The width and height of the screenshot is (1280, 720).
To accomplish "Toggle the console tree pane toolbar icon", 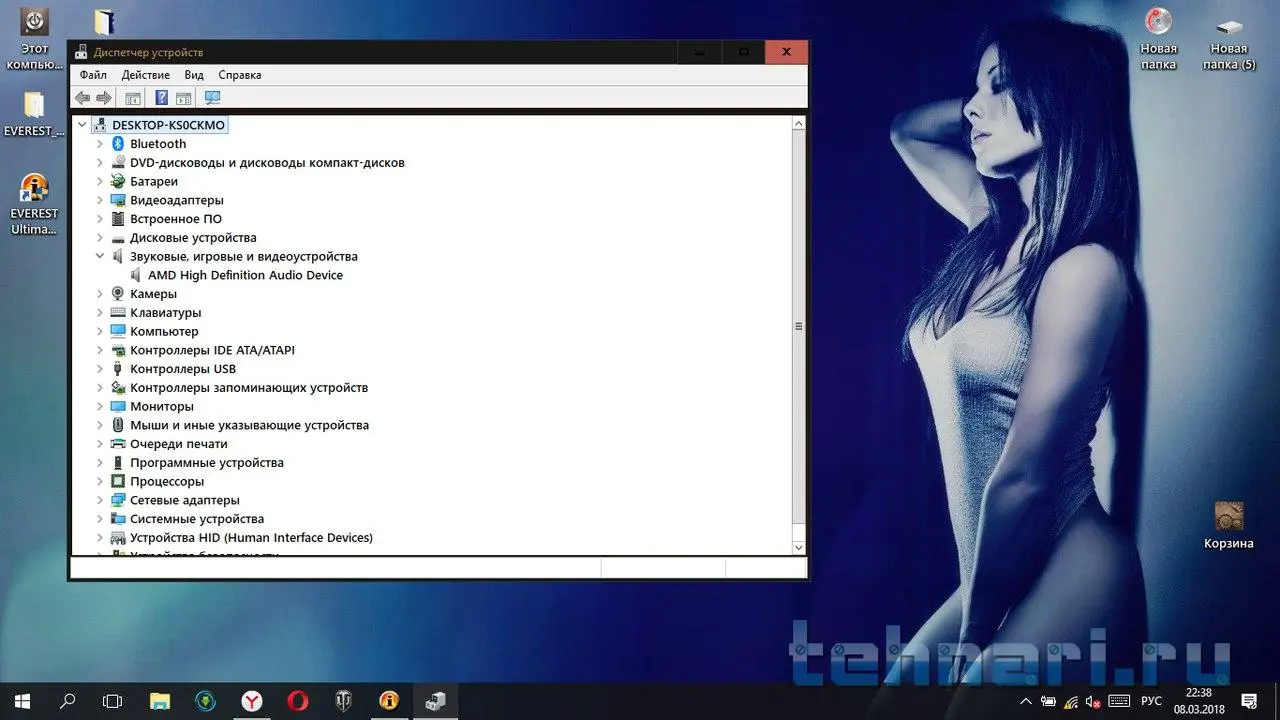I will pos(132,98).
